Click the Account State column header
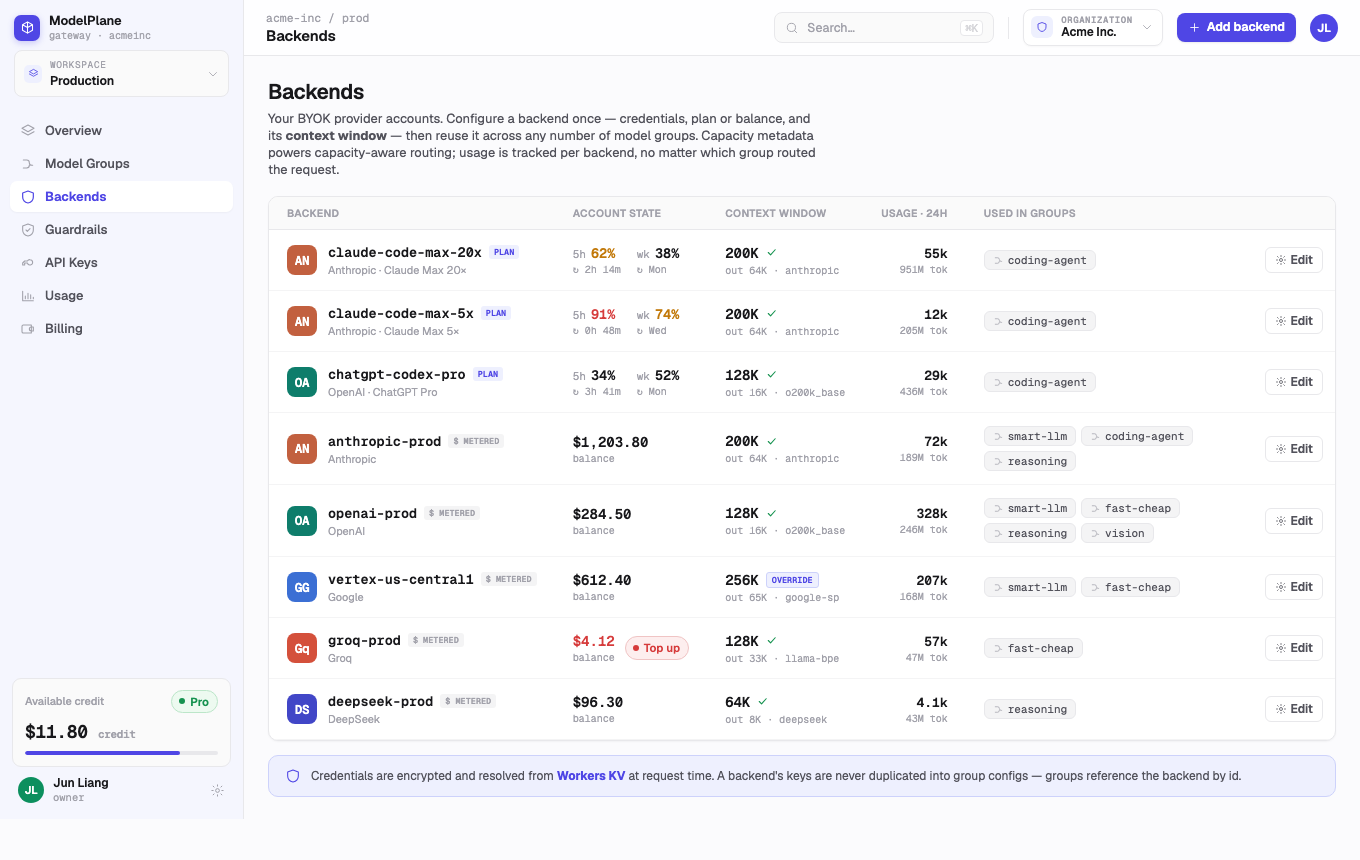1360x860 pixels. point(616,213)
